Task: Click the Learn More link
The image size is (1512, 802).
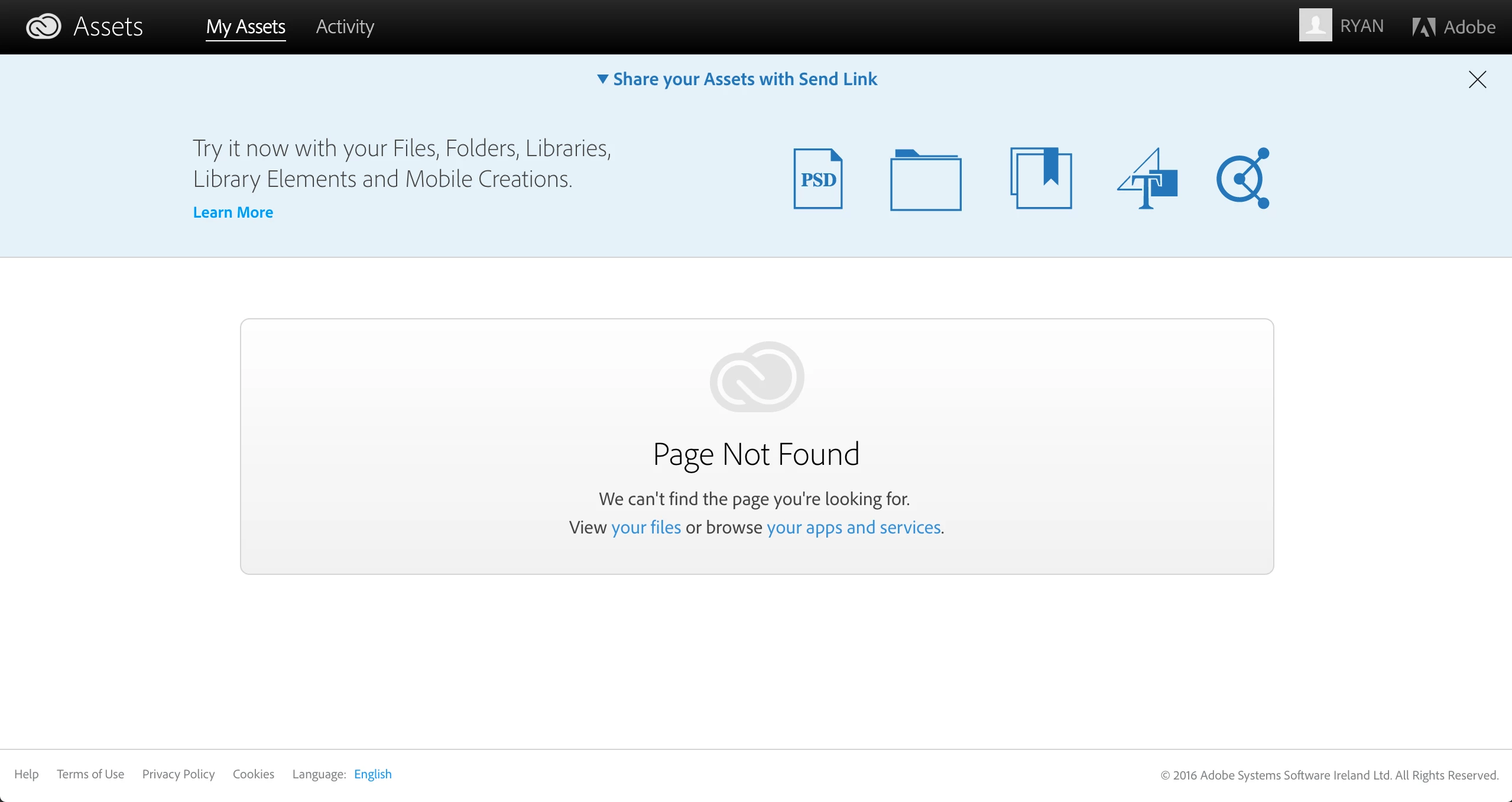Action: point(233,212)
